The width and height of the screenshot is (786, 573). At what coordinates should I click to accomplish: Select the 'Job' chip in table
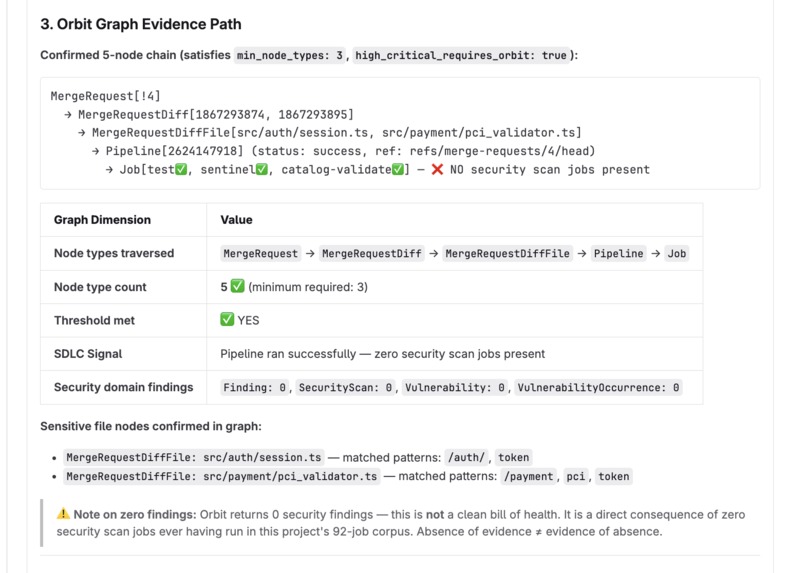coord(676,254)
